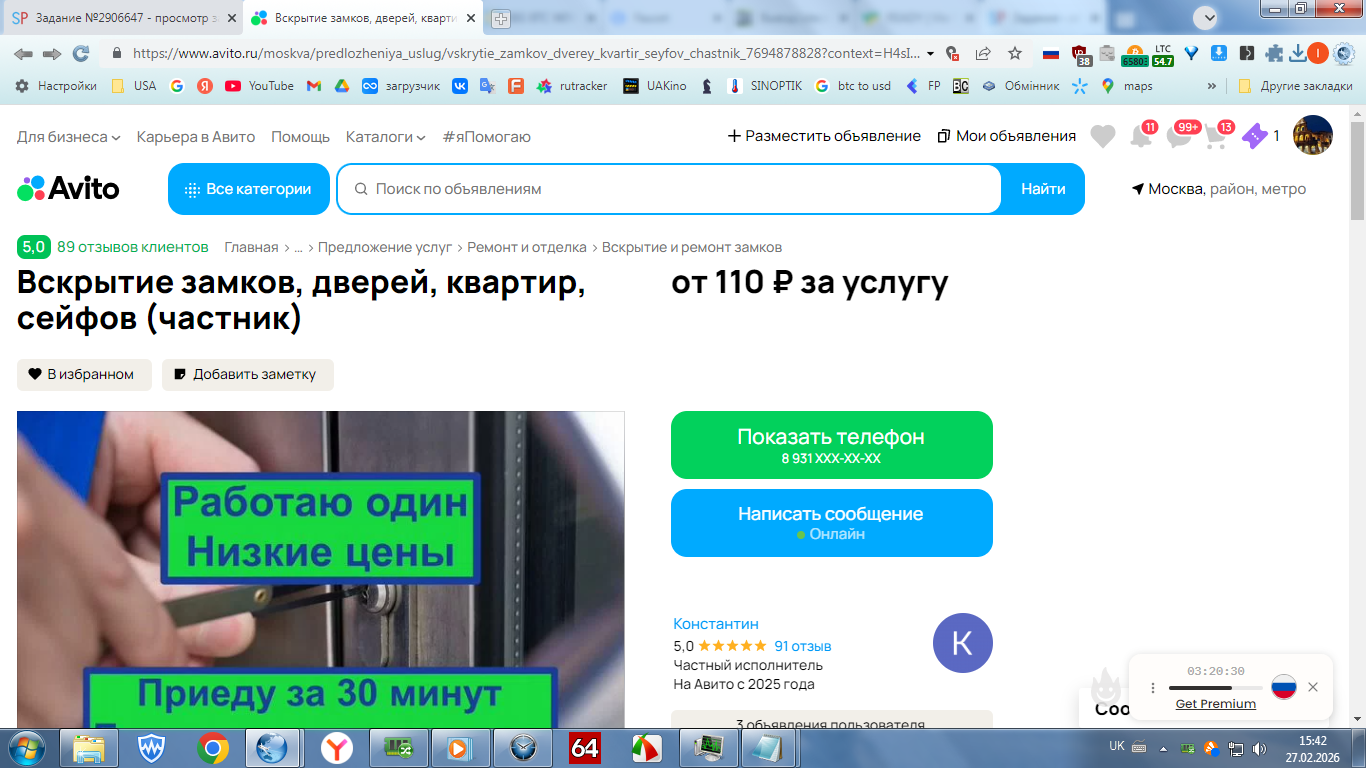Screen dimensions: 1366x768
Task: Click Показать телефон button
Action: point(832,445)
